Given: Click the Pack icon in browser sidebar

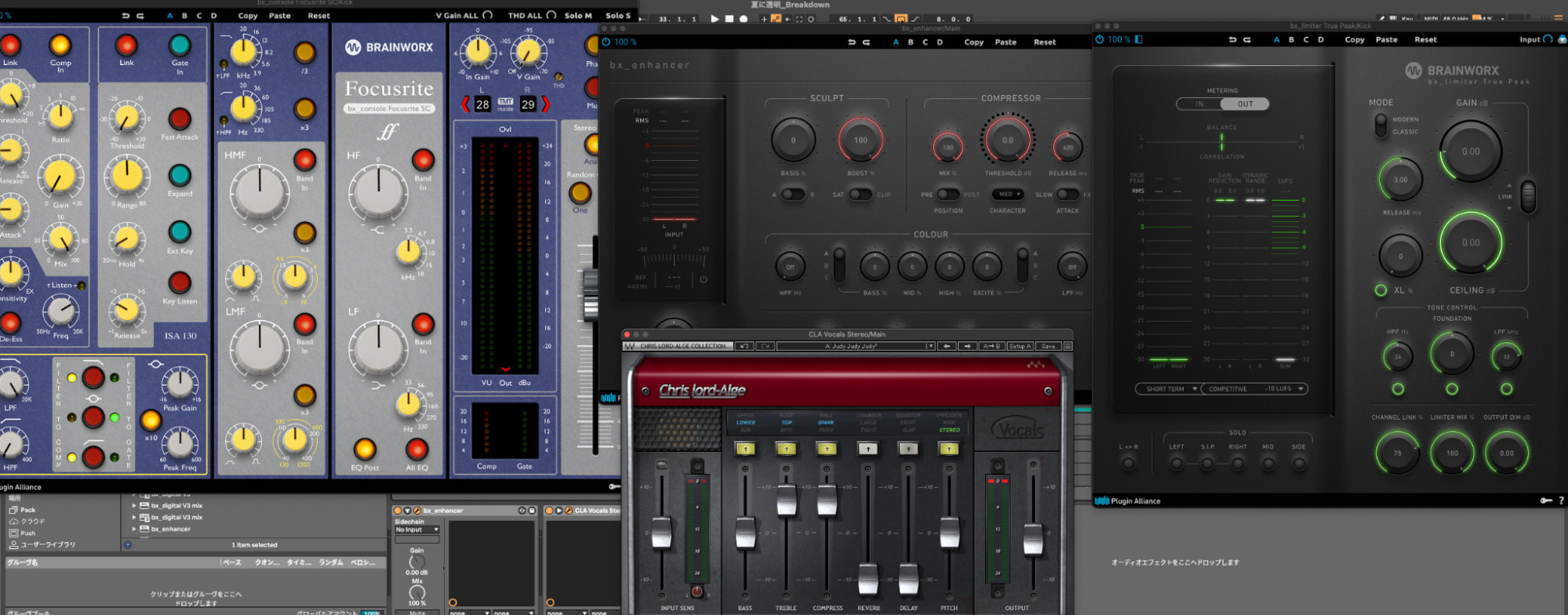Looking at the screenshot, I should point(13,510).
